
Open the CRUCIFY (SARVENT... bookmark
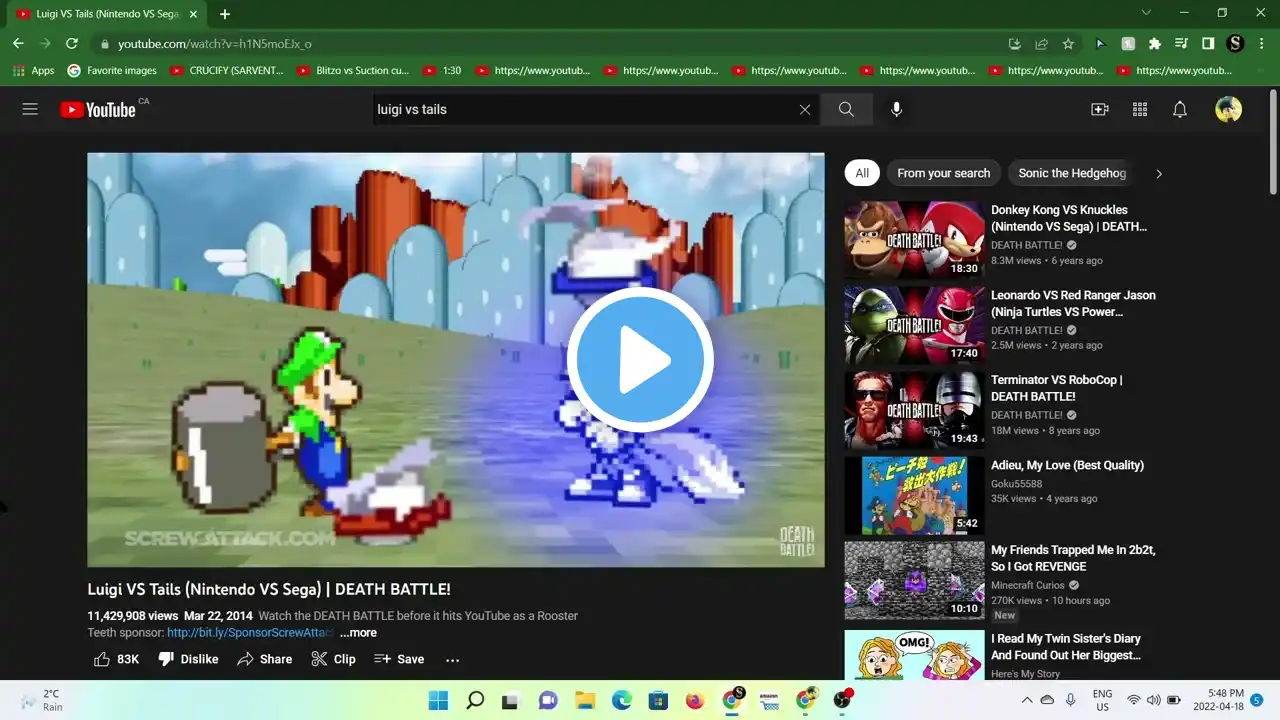(x=227, y=71)
